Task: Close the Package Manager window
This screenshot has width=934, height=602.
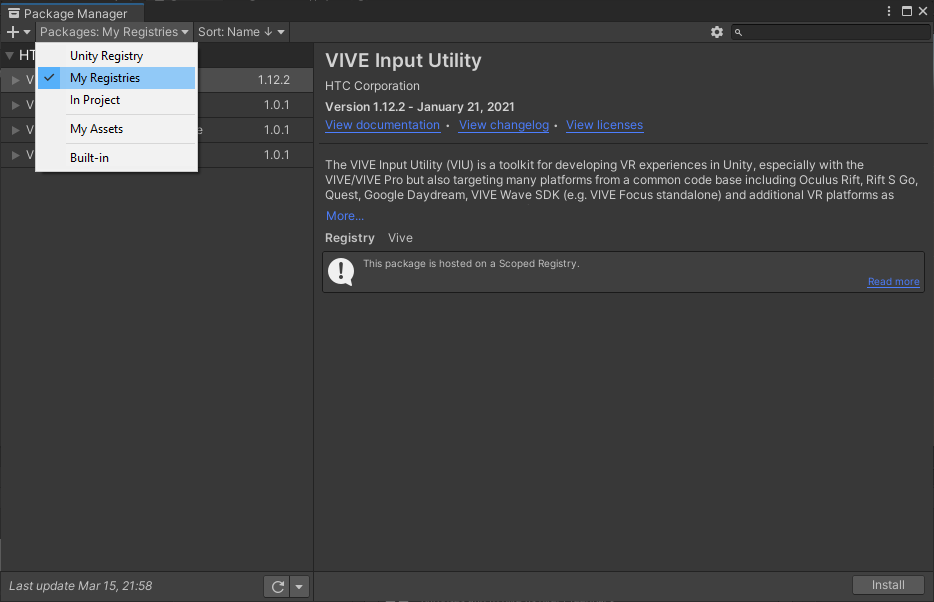Action: 923,11
